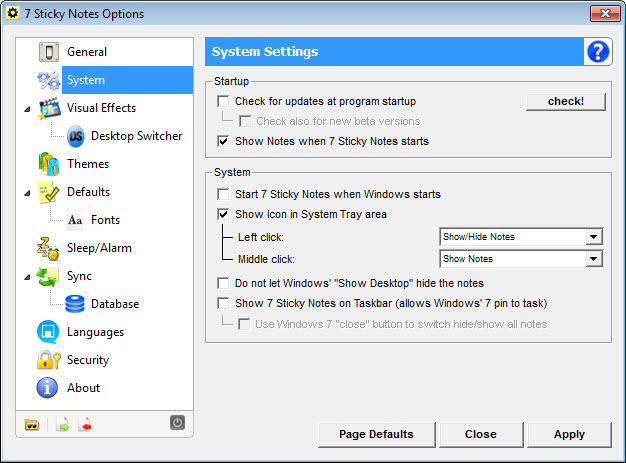Click the Apply button
Viewport: 626px width, 463px height.
tap(569, 434)
